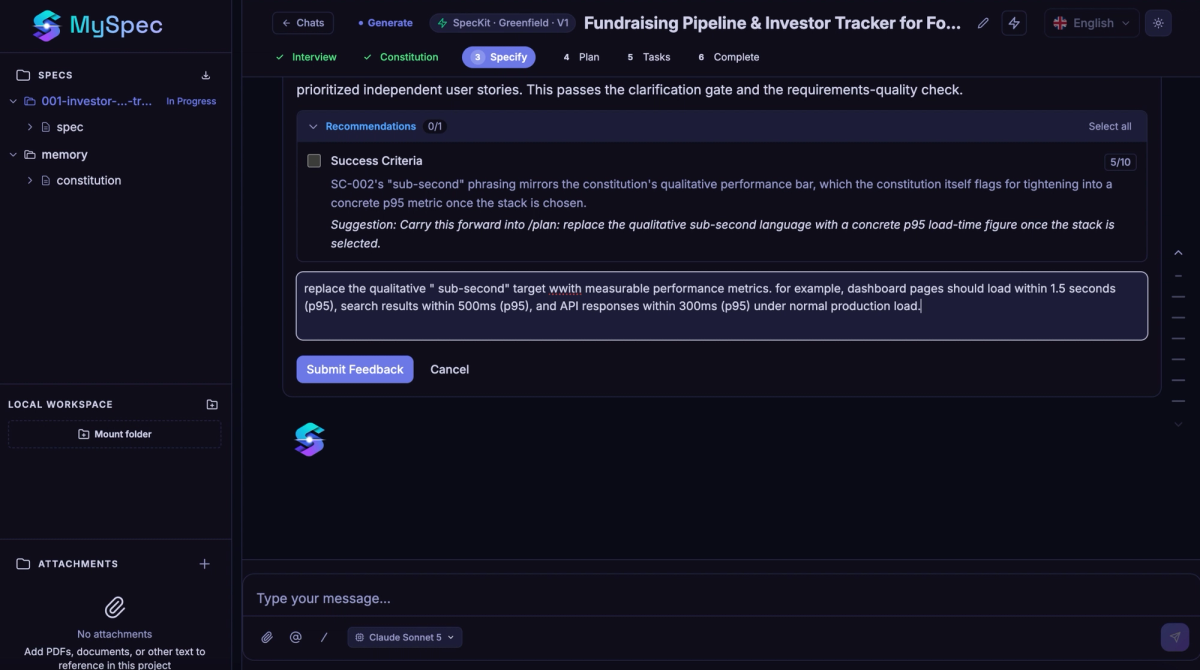Go to the Constitution step
Viewport: 1200px width, 670px height.
coord(400,57)
